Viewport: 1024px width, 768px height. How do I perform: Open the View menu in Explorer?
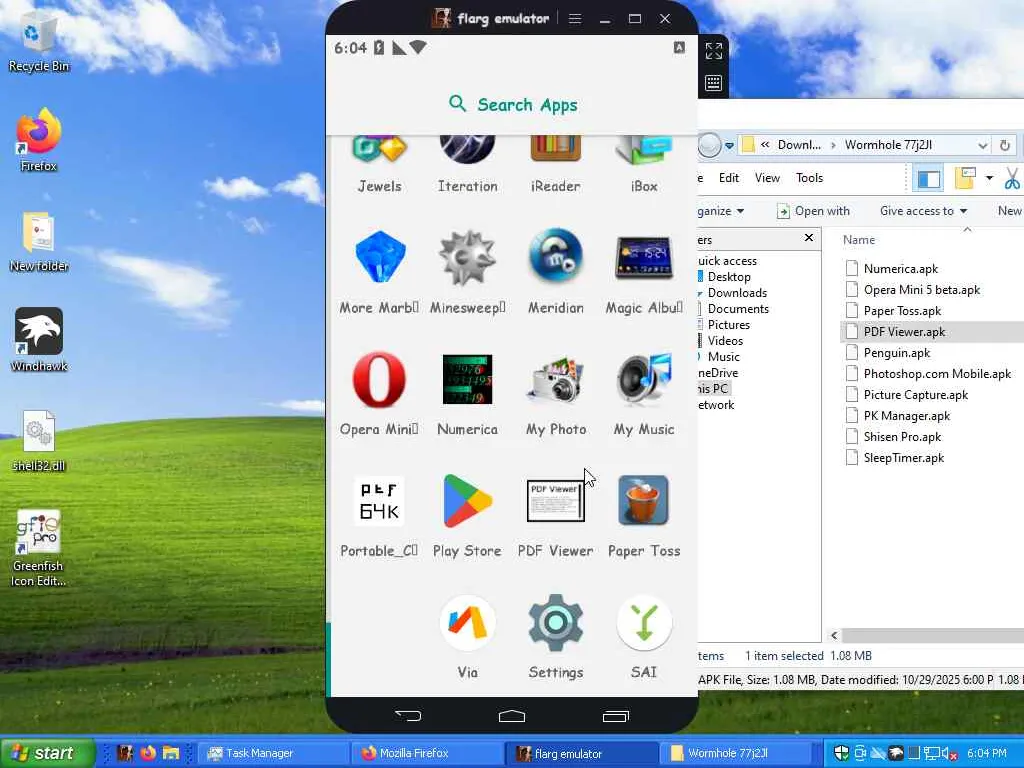coord(767,178)
